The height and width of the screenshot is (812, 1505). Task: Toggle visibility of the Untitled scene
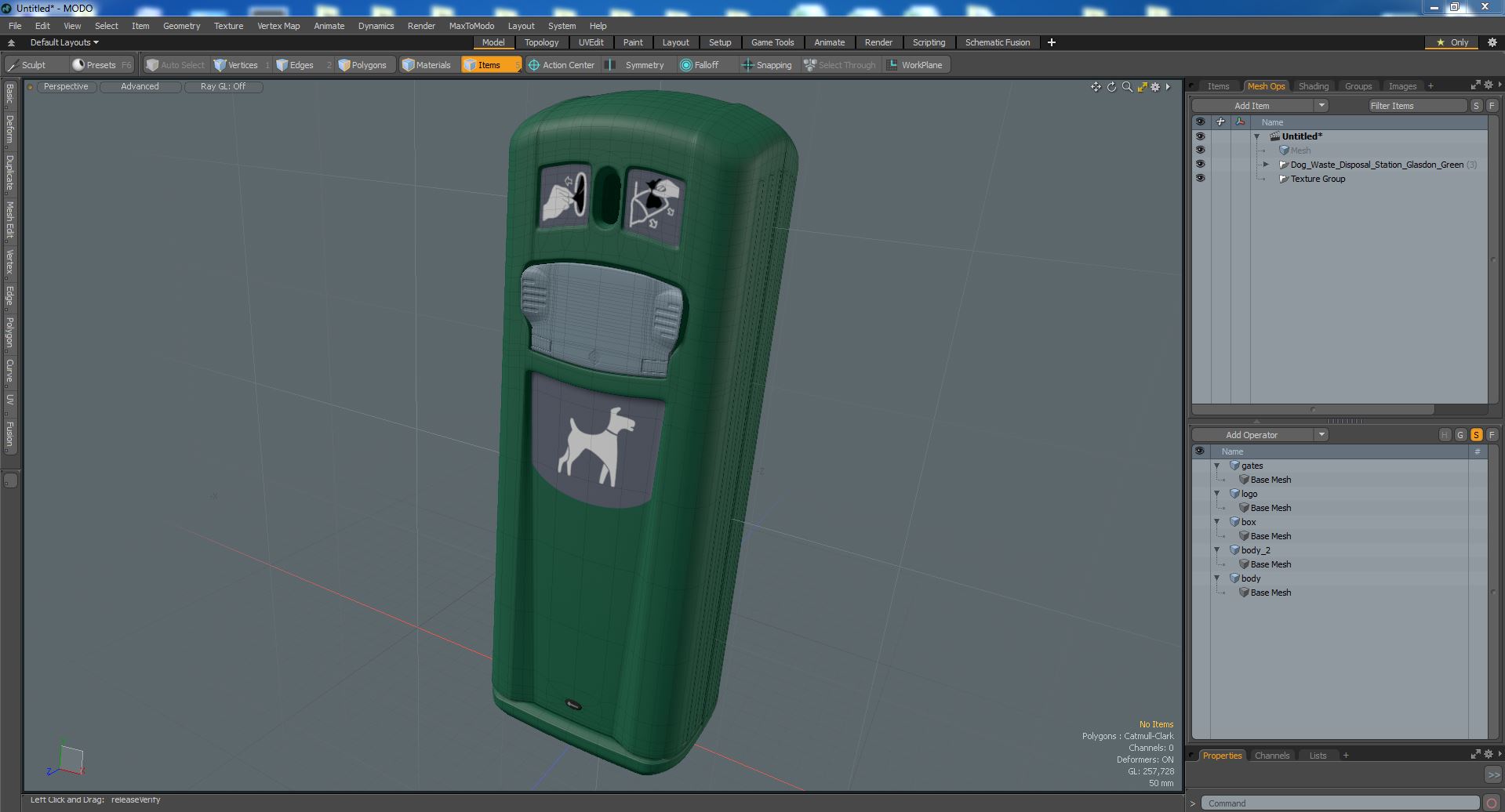[1200, 136]
